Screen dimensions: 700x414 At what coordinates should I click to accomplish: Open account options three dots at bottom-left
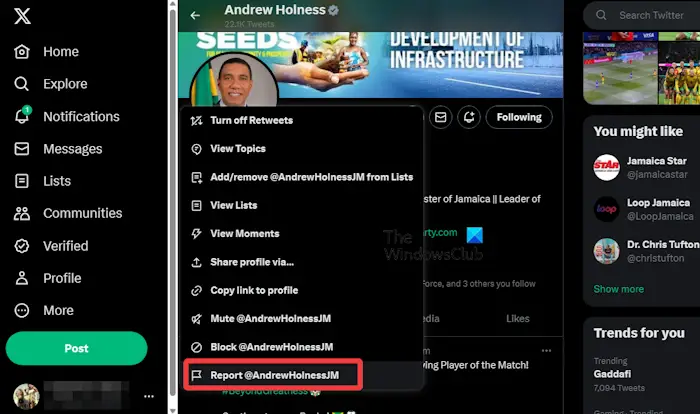click(x=149, y=396)
